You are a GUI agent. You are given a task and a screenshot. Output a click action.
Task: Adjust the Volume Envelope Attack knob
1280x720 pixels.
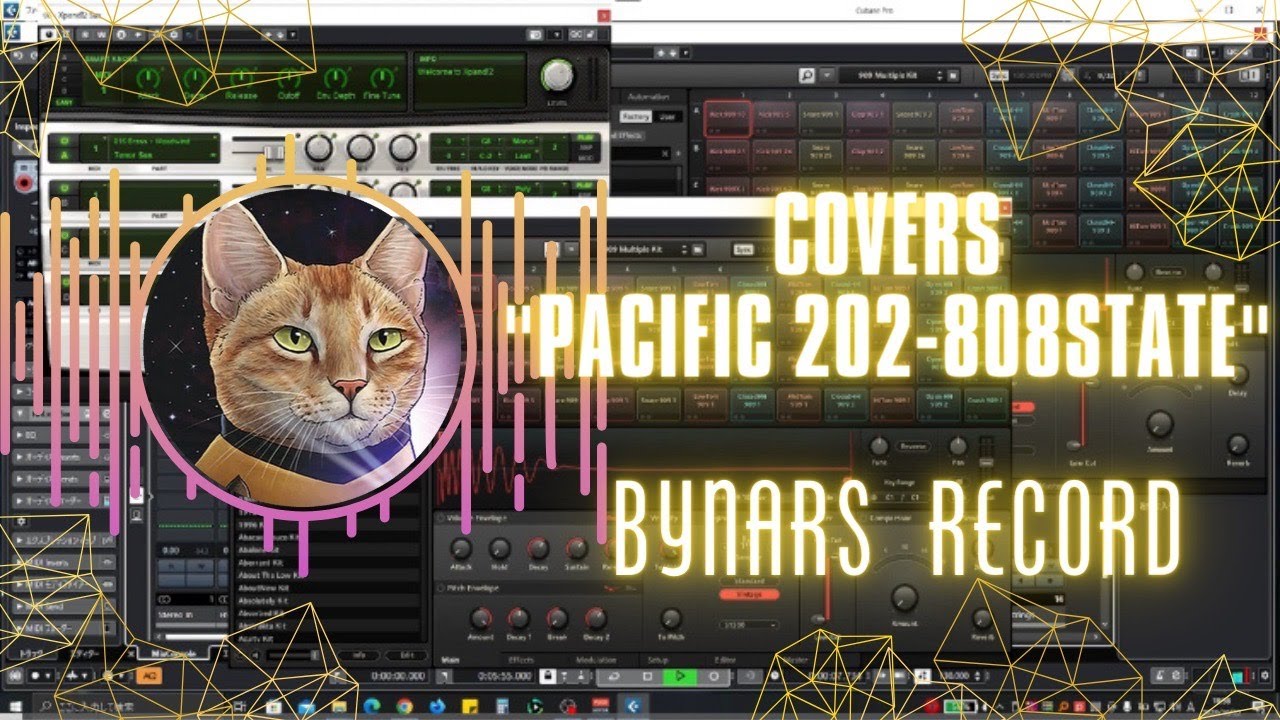(x=461, y=548)
